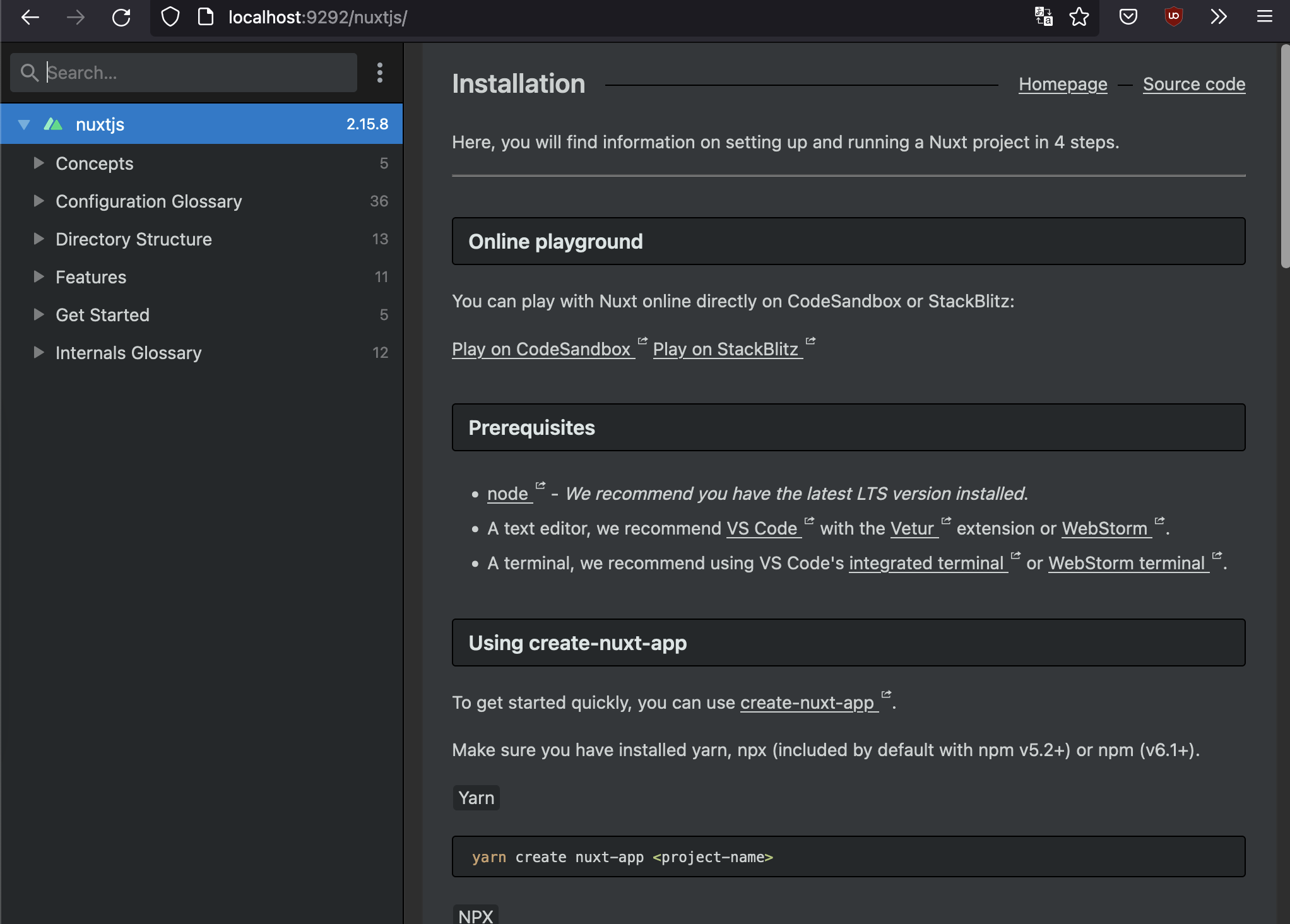Open the tracking protection shield icon
This screenshot has height=924, width=1290.
170,17
